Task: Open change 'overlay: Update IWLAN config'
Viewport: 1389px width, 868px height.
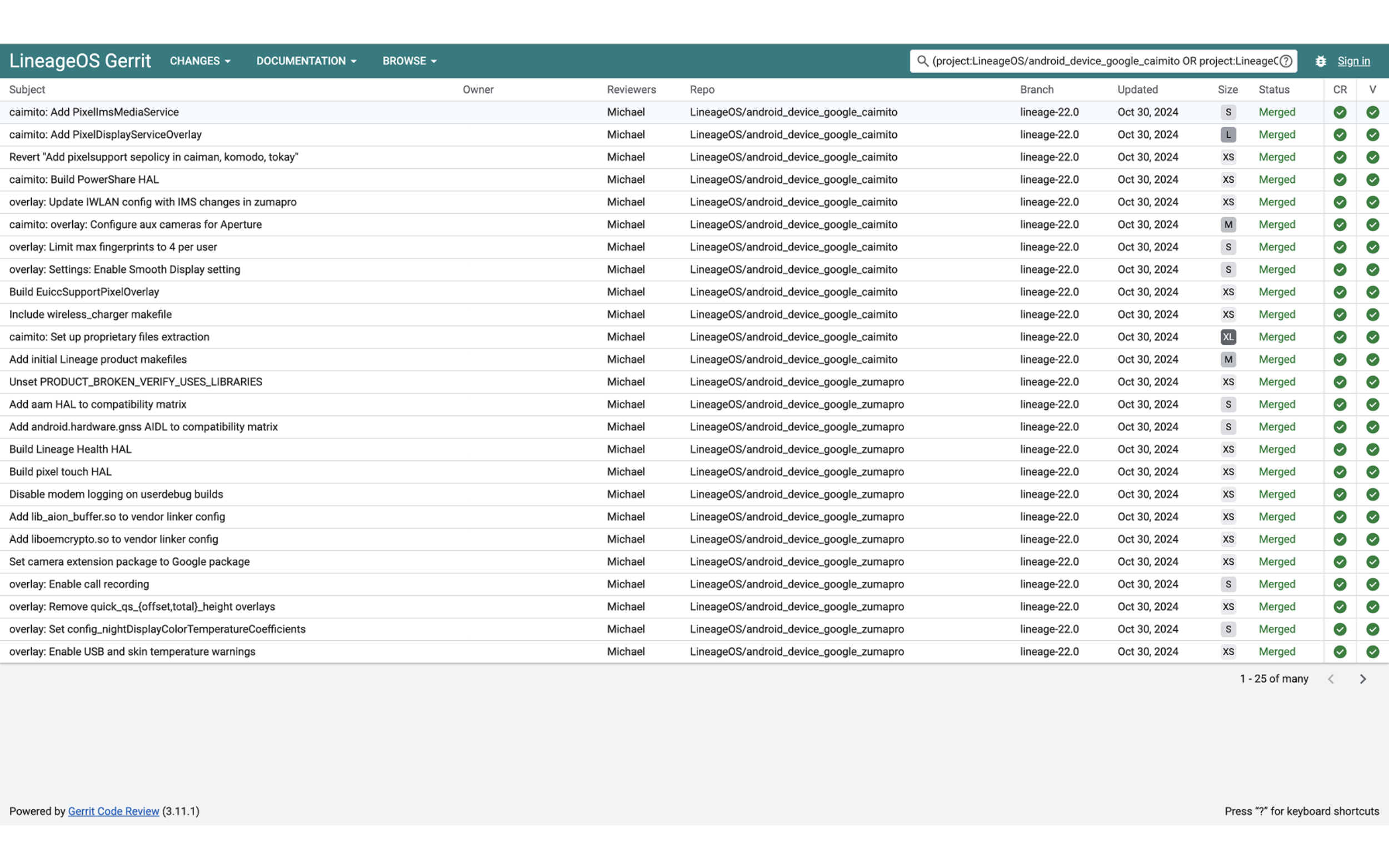Action: click(153, 202)
